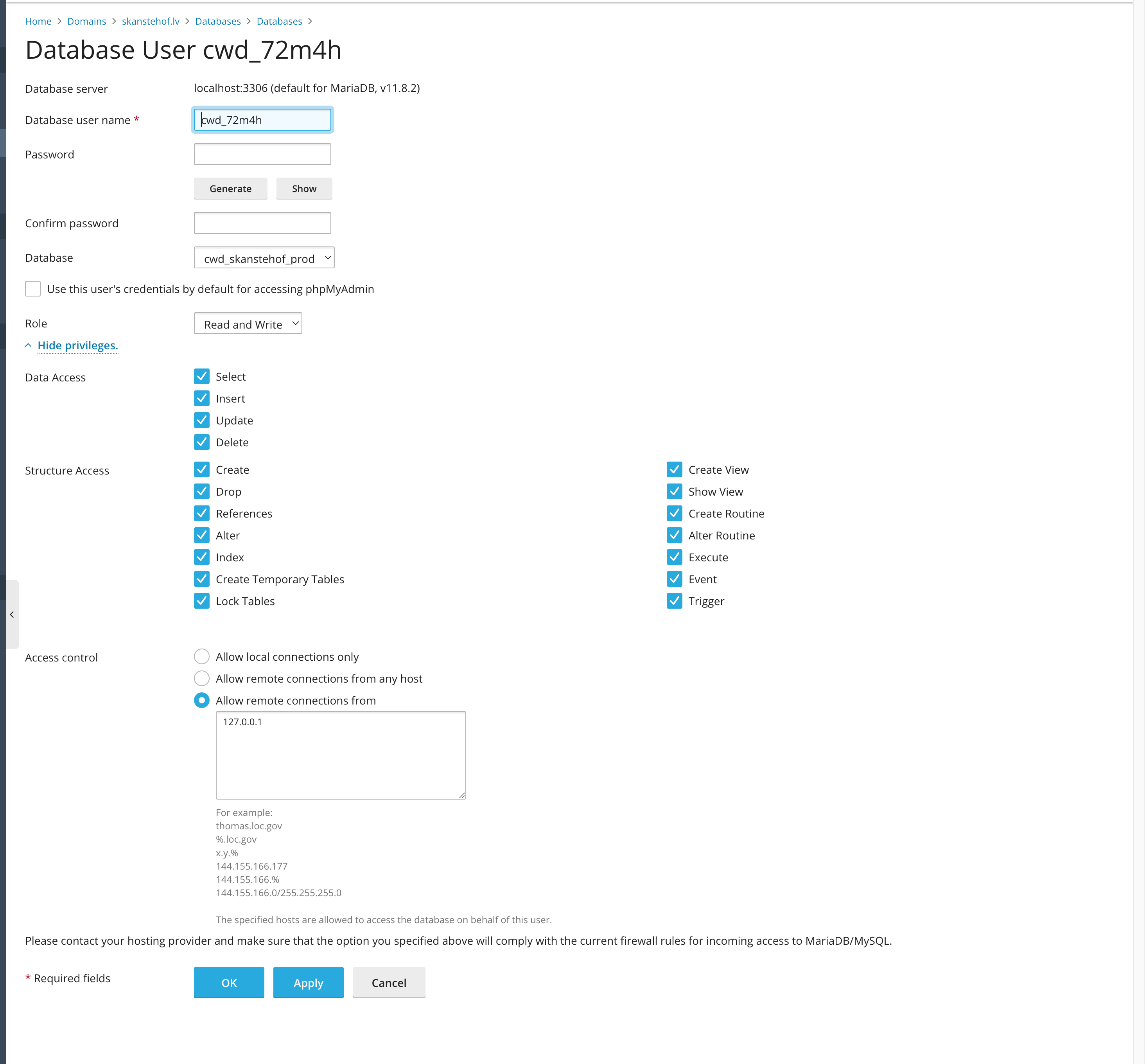Select Allow local connections only
This screenshot has height=1064, width=1145.
point(202,657)
